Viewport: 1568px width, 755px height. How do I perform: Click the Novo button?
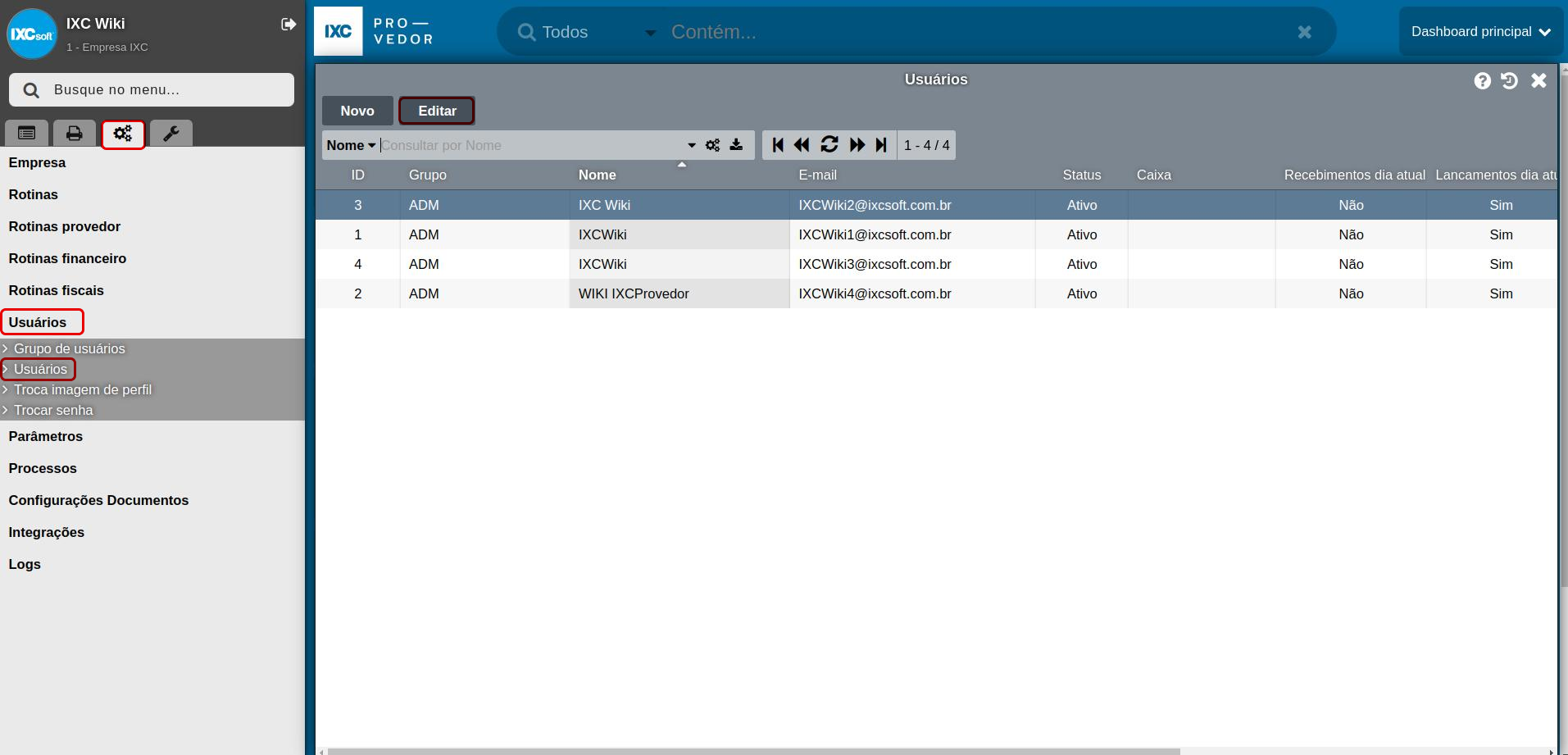pos(357,111)
